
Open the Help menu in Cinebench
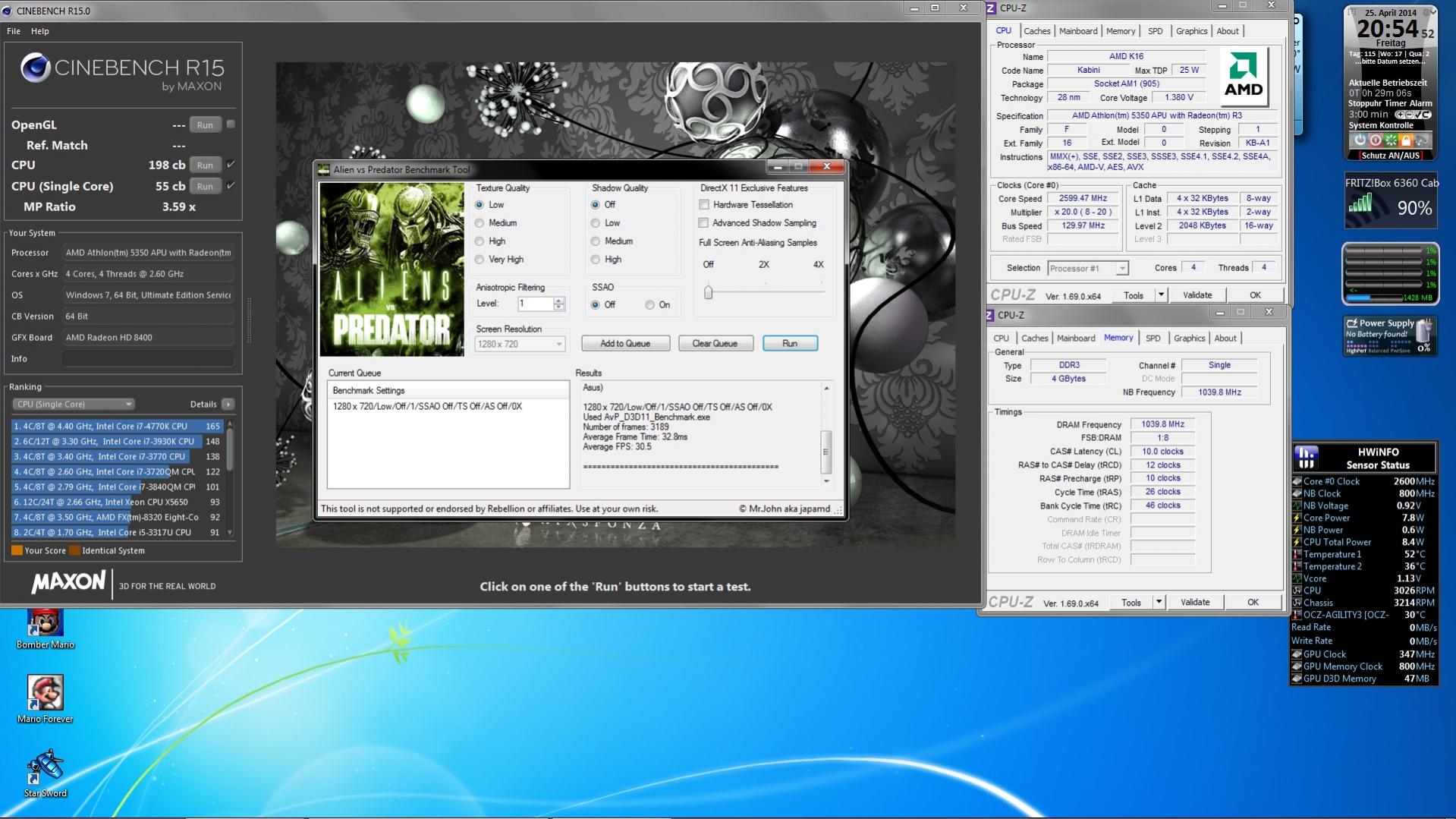[39, 31]
